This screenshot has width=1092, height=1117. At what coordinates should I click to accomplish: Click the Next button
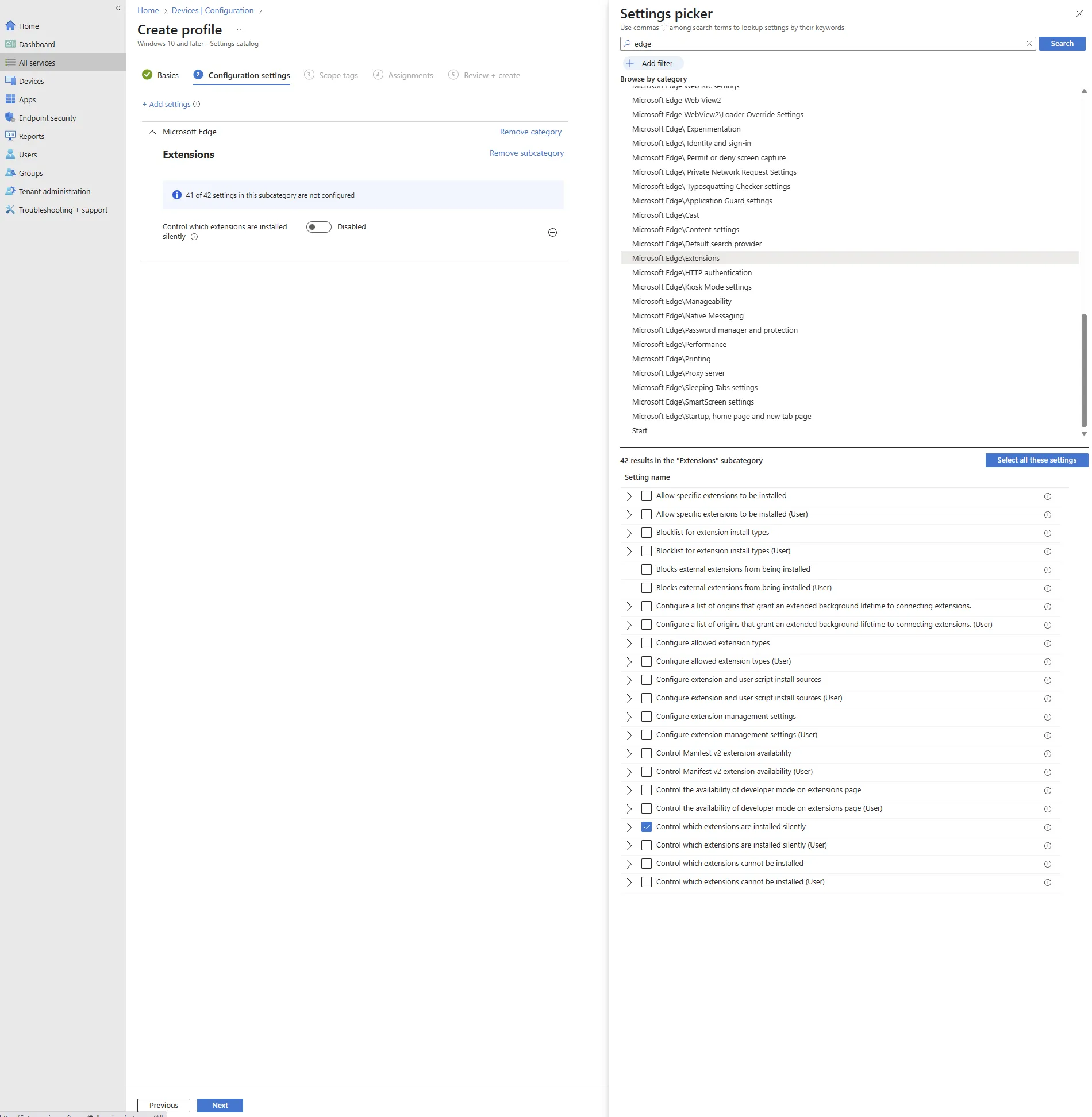point(220,1106)
